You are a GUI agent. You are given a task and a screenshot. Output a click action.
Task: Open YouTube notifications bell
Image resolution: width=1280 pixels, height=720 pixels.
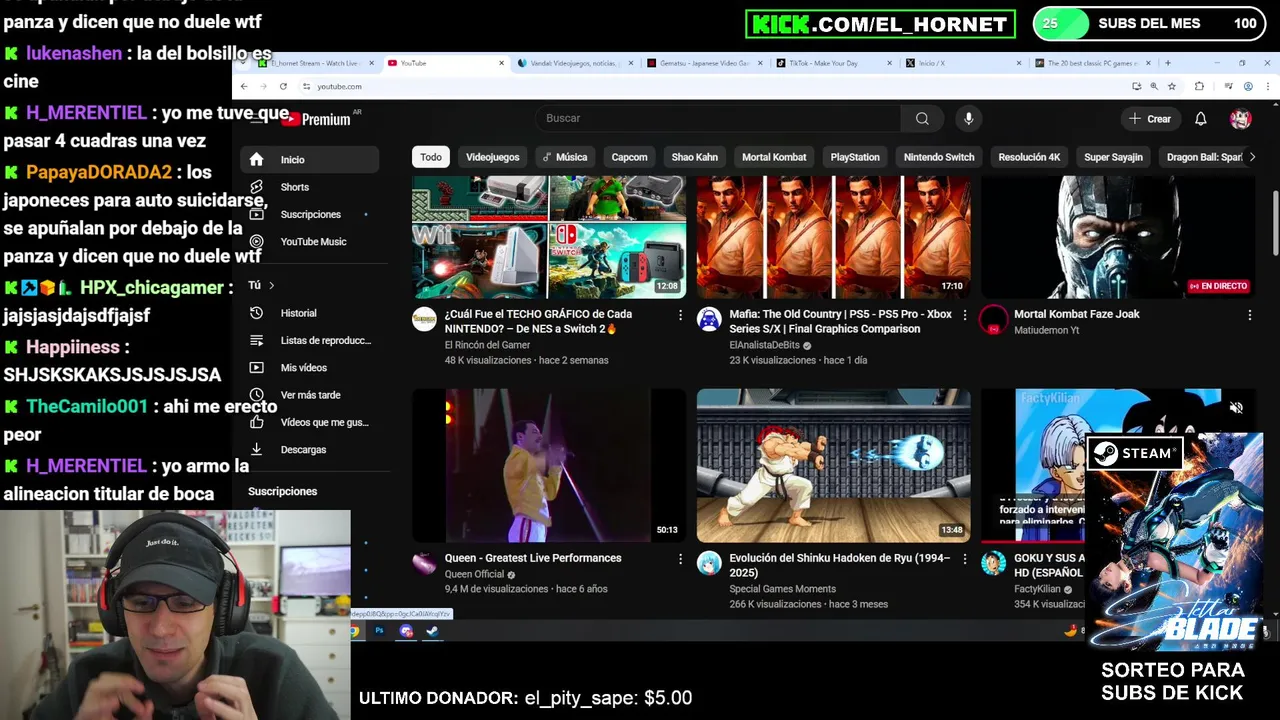click(x=1201, y=118)
